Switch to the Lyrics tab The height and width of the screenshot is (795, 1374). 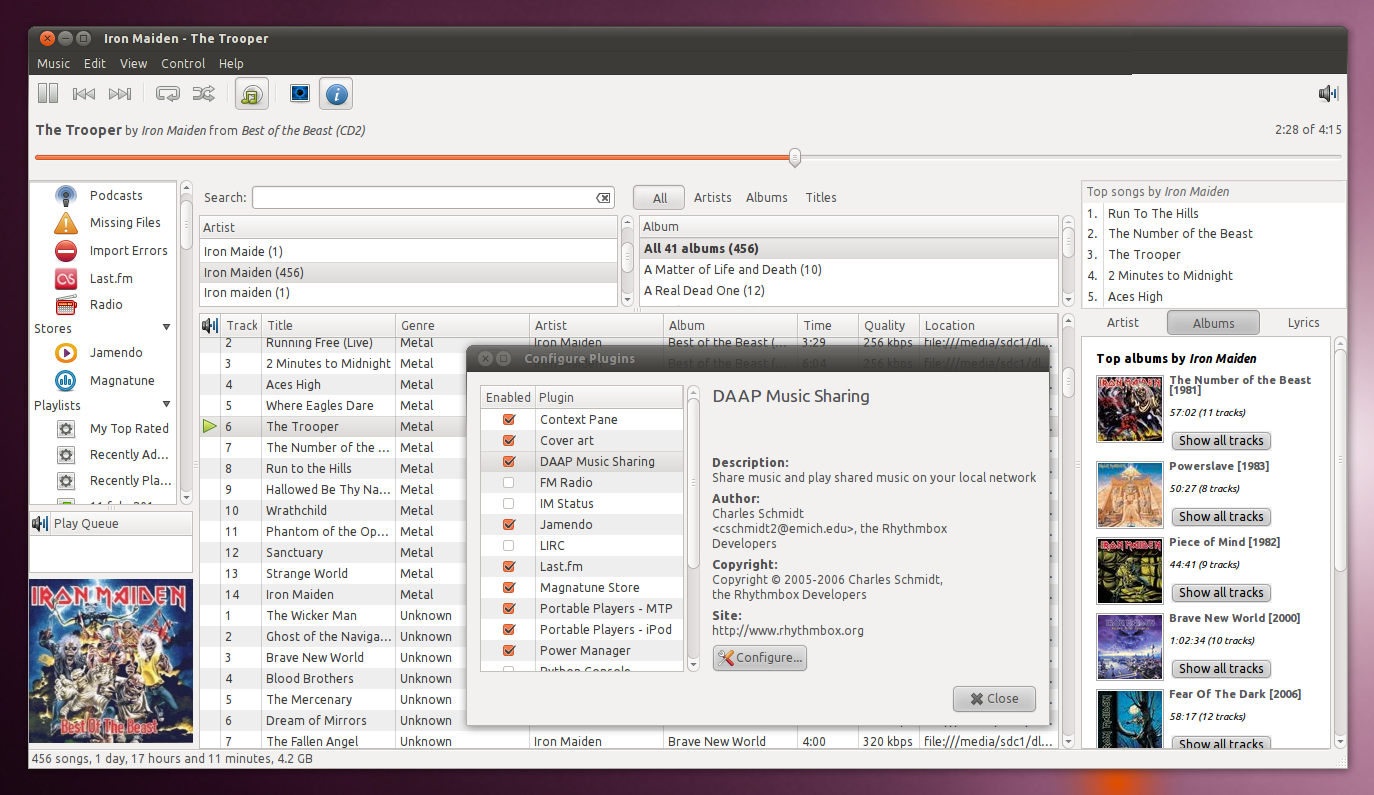(1304, 323)
